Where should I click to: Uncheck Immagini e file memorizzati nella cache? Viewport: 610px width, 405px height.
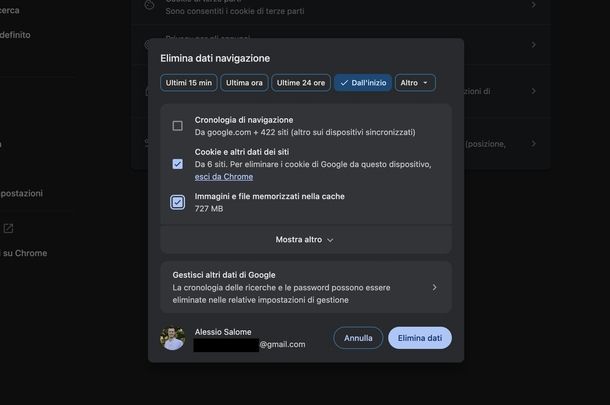tap(177, 202)
